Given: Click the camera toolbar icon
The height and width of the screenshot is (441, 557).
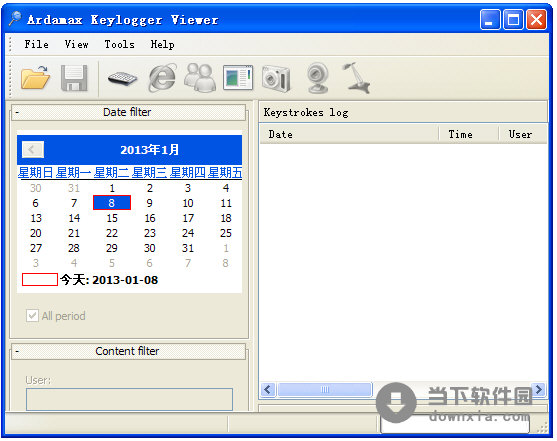Looking at the screenshot, I should point(276,79).
